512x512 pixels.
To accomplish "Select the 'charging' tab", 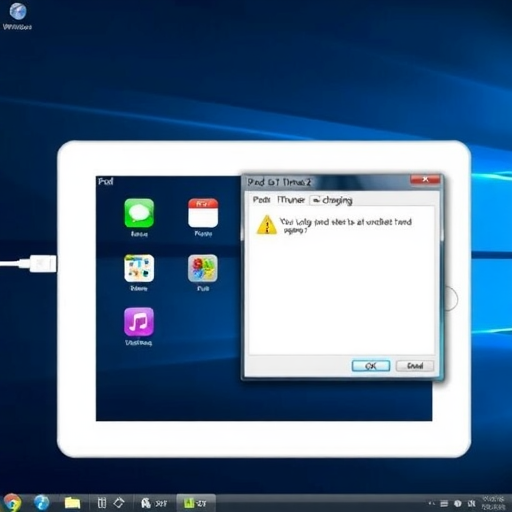I will 332,200.
